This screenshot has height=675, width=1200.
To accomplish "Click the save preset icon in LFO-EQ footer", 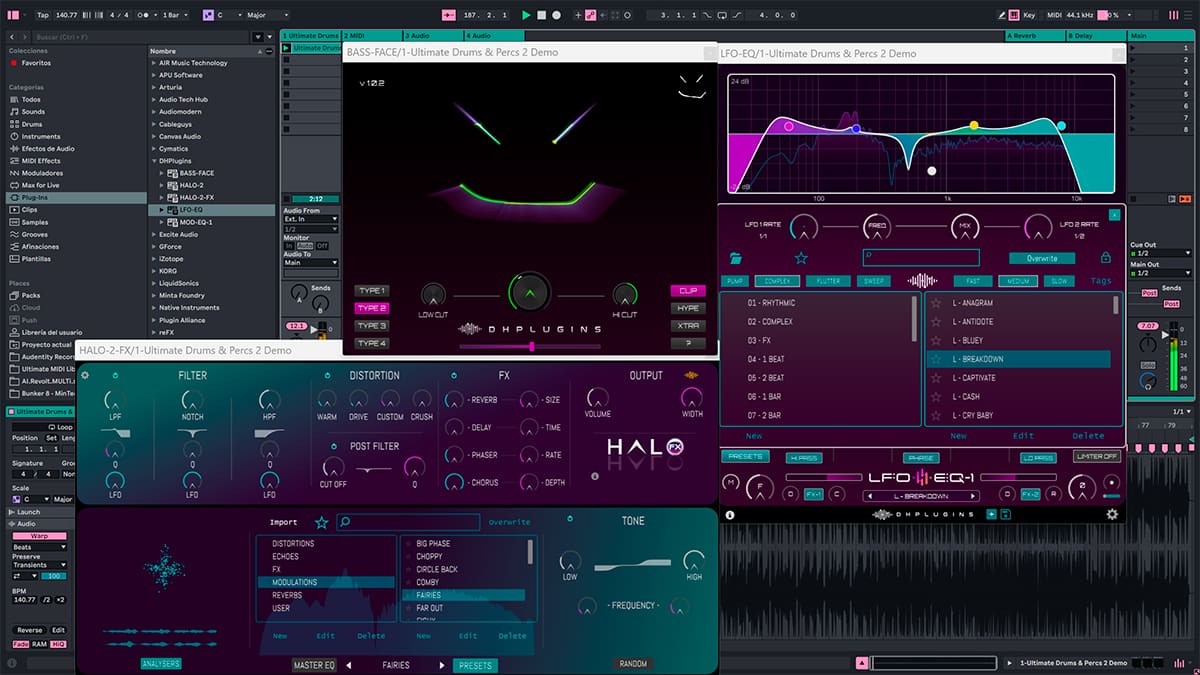I will (x=1005, y=514).
